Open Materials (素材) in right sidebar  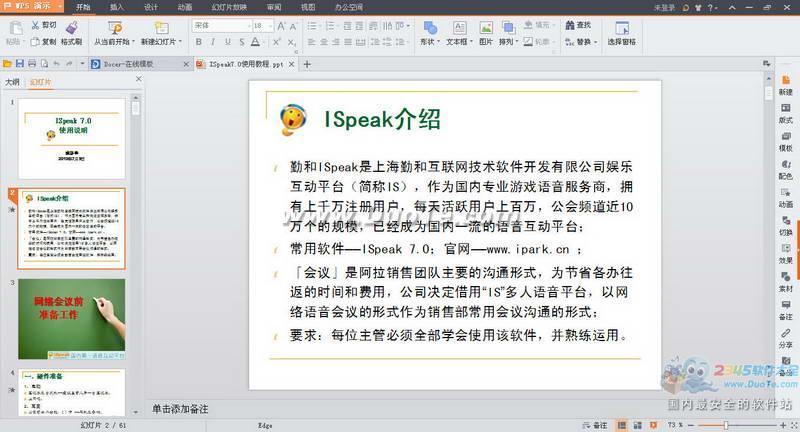(786, 282)
